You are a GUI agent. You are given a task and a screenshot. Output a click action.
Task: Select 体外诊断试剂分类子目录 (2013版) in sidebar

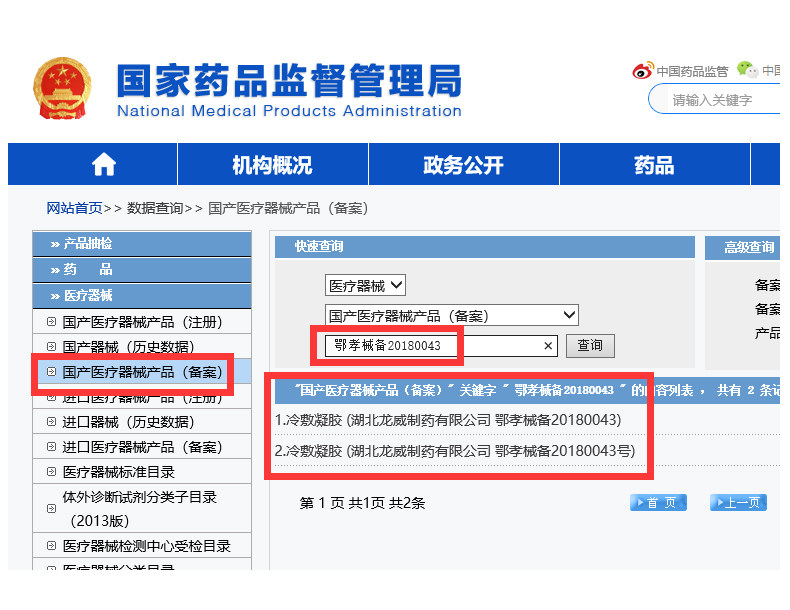click(x=140, y=508)
